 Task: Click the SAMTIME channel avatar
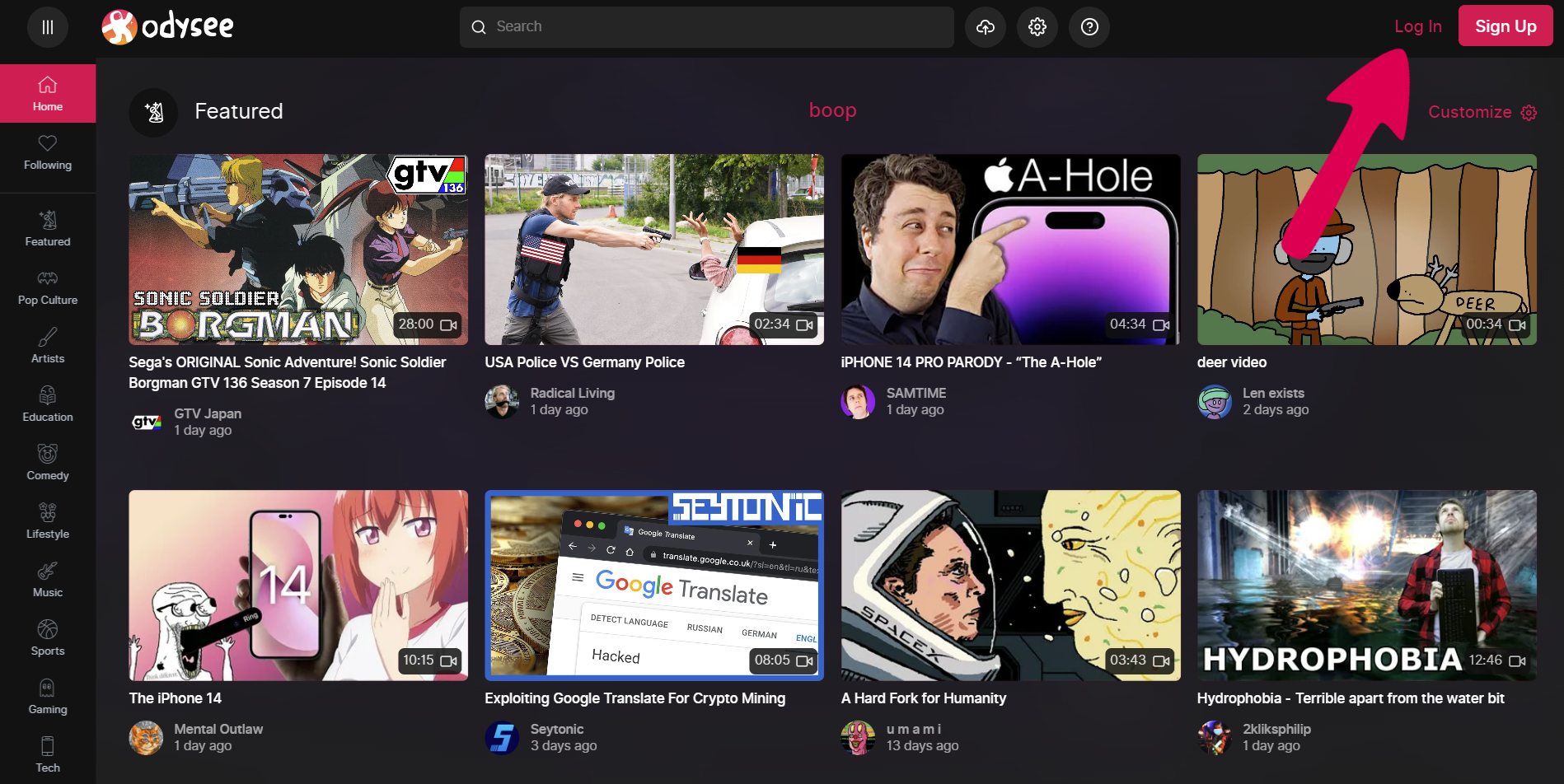tap(858, 402)
